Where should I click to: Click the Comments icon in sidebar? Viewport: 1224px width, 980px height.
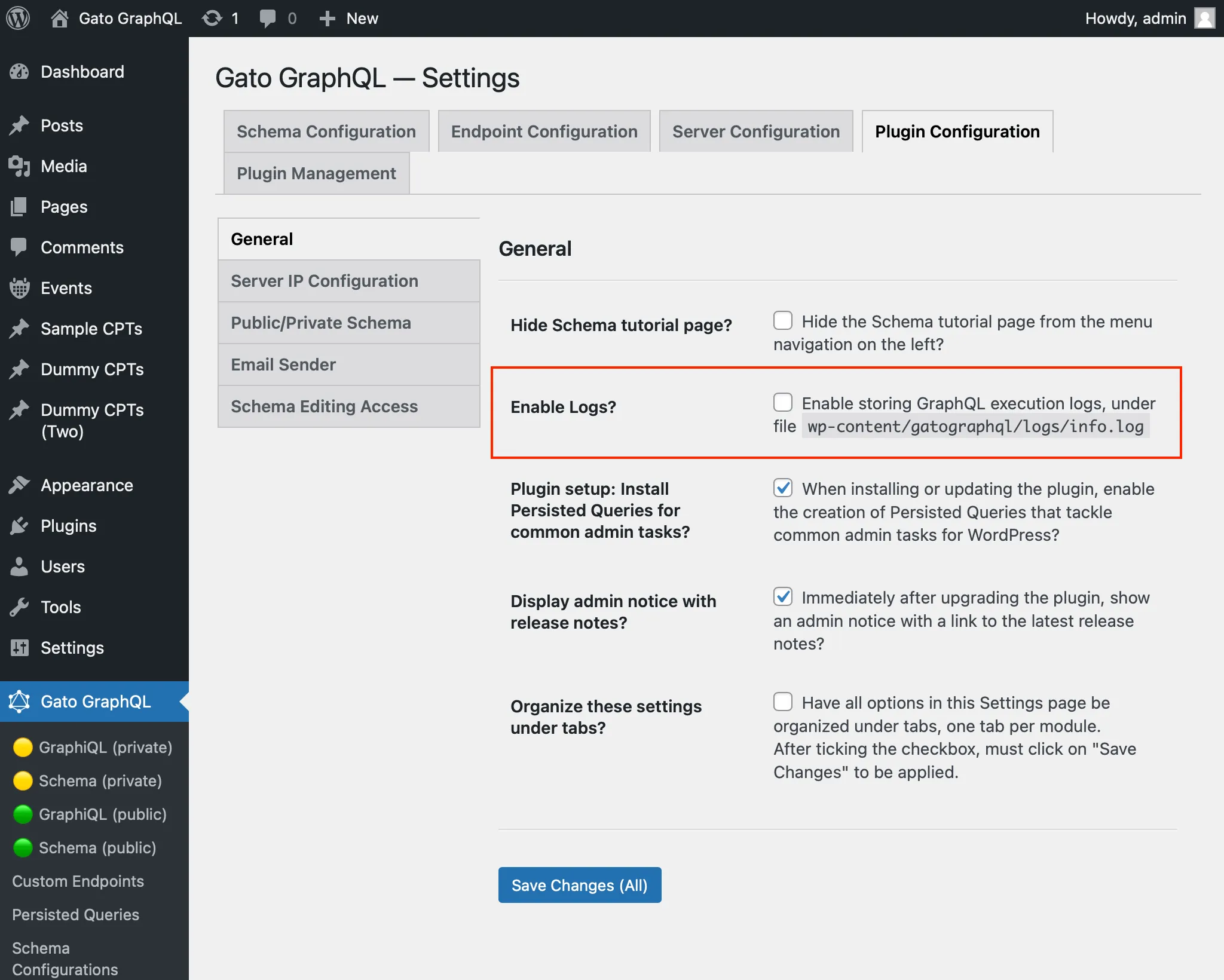click(19, 247)
